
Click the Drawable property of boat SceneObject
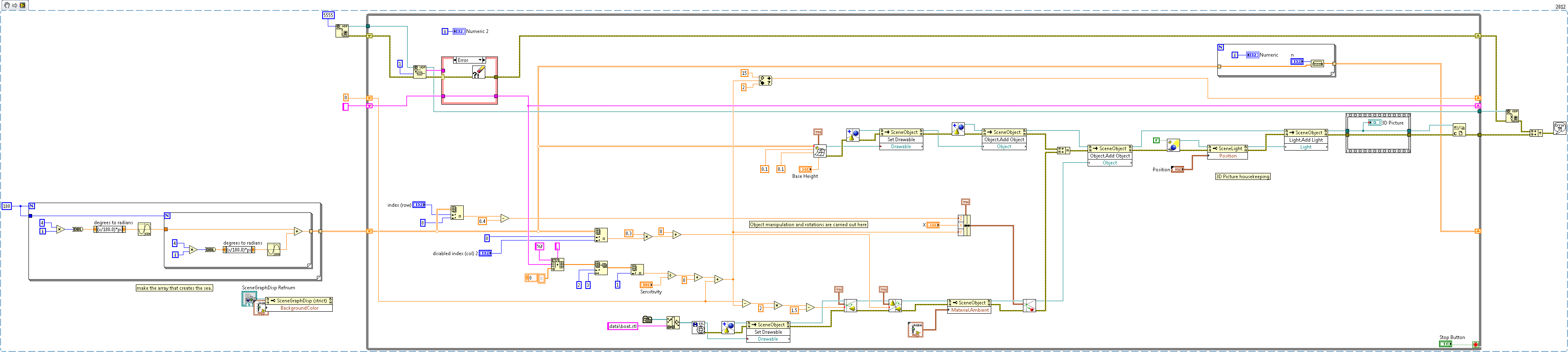pos(768,339)
